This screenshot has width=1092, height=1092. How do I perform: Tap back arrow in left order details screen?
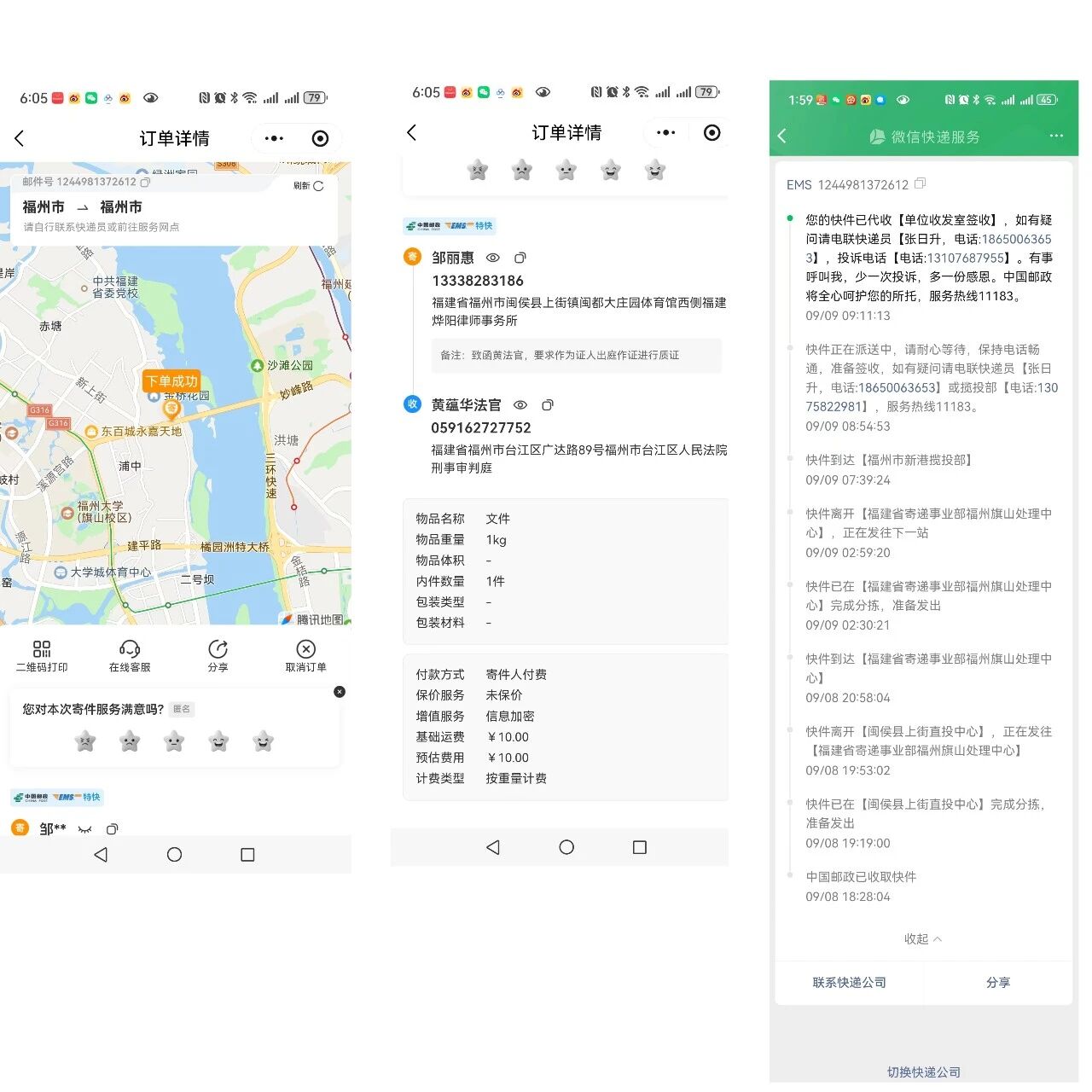[20, 138]
